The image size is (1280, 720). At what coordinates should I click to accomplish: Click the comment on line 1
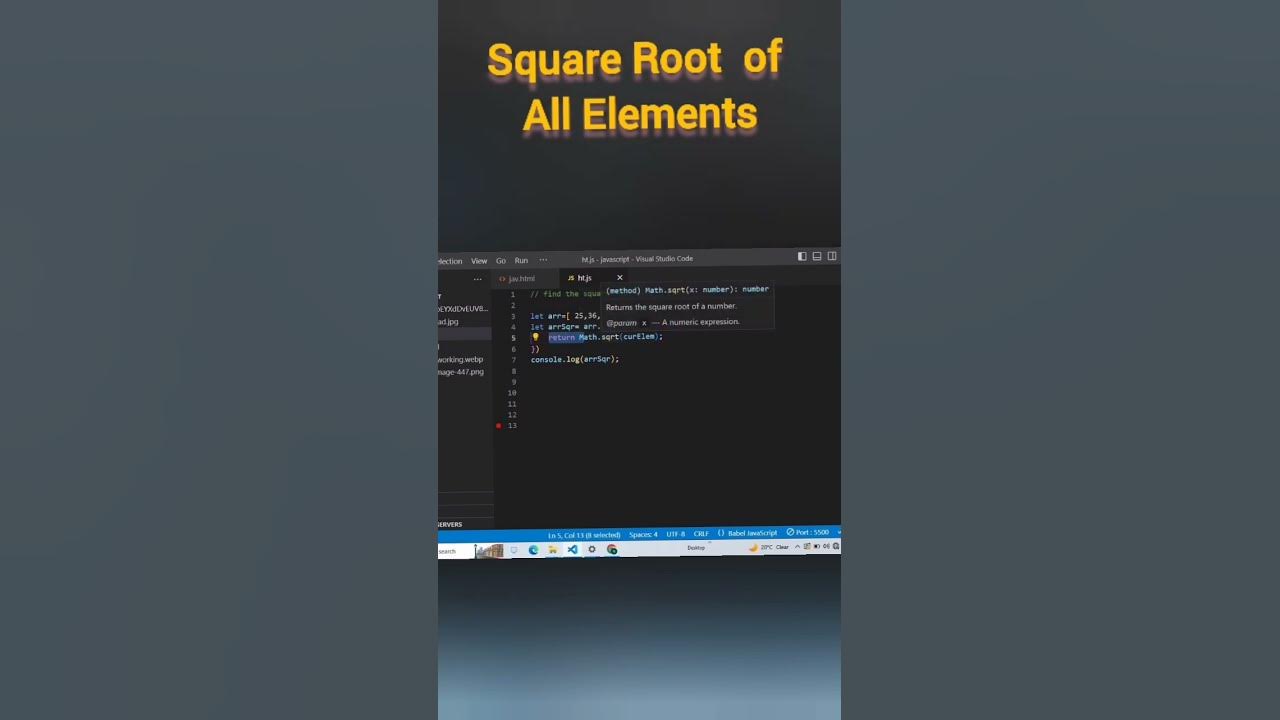(x=566, y=294)
